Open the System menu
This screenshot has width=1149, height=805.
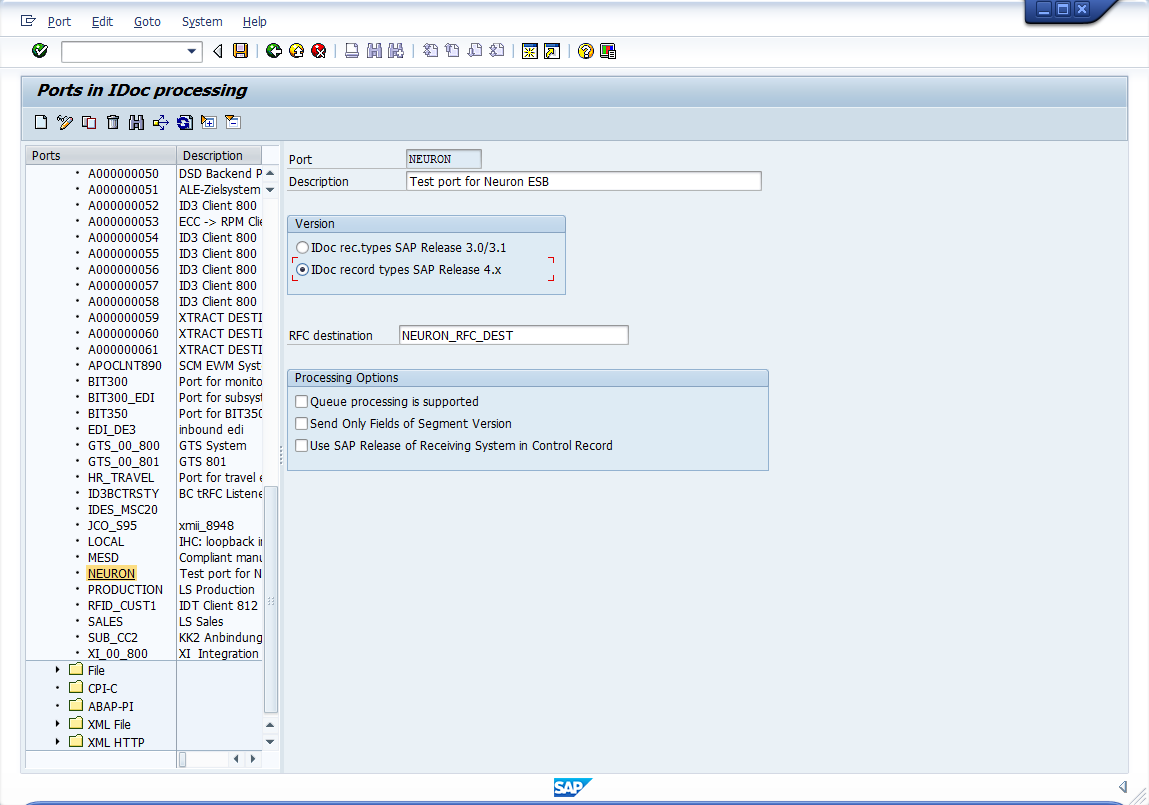[202, 22]
